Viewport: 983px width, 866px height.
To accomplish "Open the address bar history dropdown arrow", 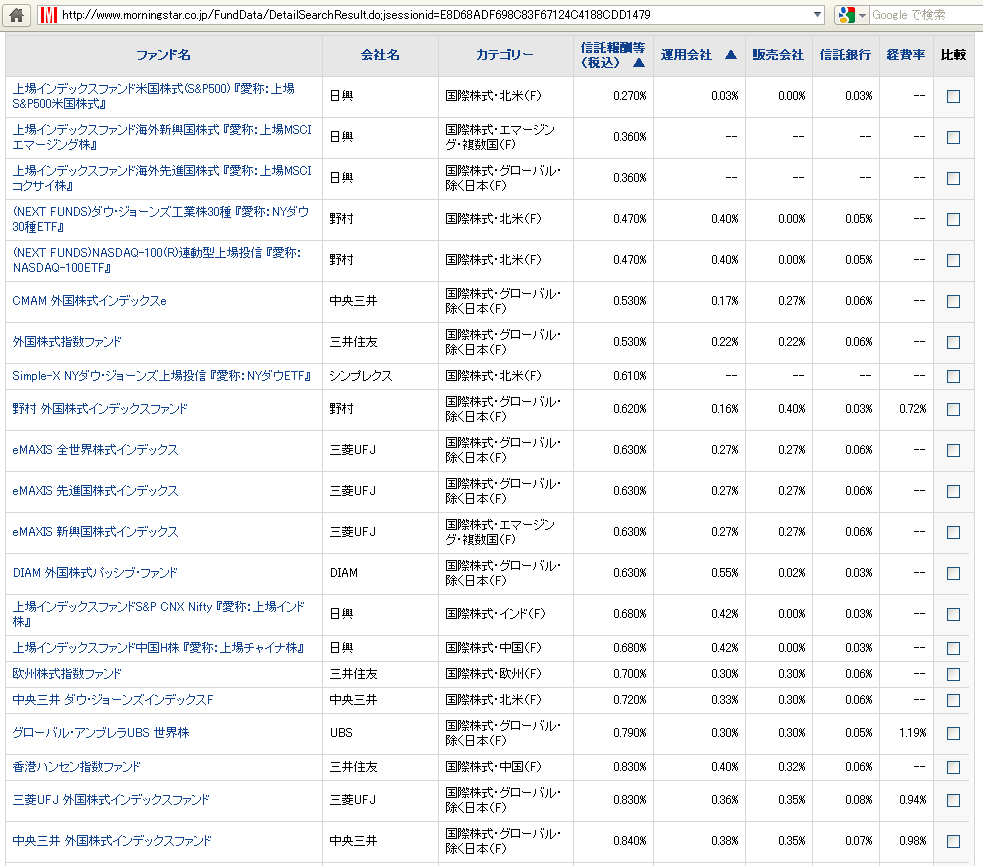I will coord(817,15).
